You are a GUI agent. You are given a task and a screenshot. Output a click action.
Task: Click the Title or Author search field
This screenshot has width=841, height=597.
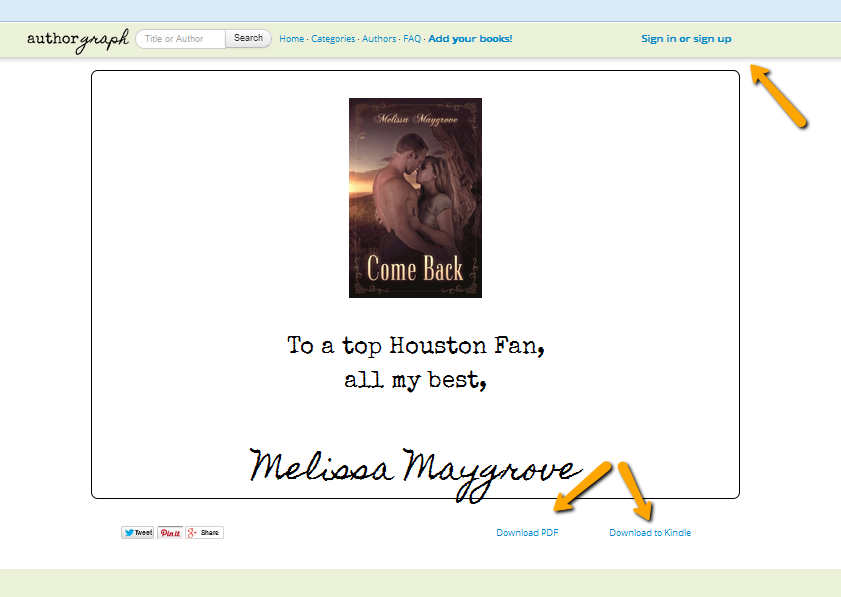181,39
